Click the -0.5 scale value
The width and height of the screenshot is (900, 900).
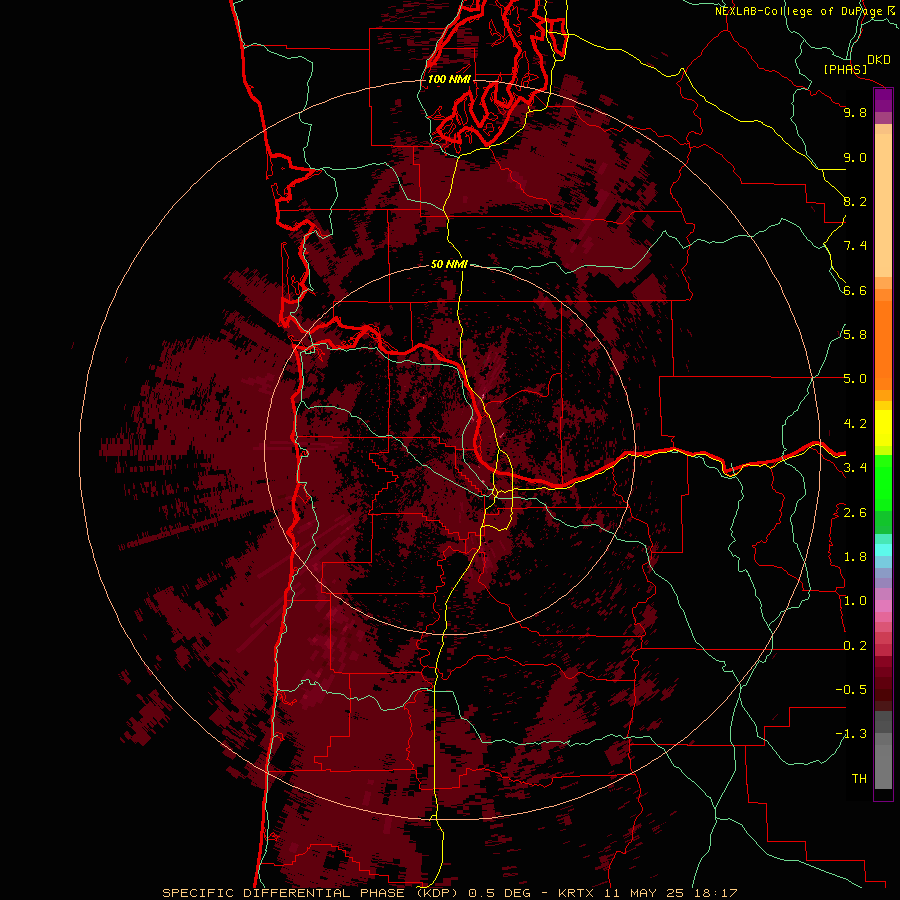click(x=851, y=690)
